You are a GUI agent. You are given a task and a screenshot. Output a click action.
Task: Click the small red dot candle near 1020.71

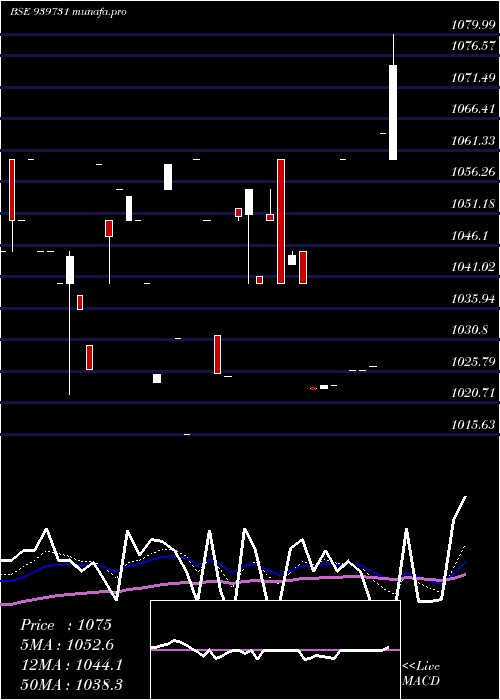click(x=313, y=388)
